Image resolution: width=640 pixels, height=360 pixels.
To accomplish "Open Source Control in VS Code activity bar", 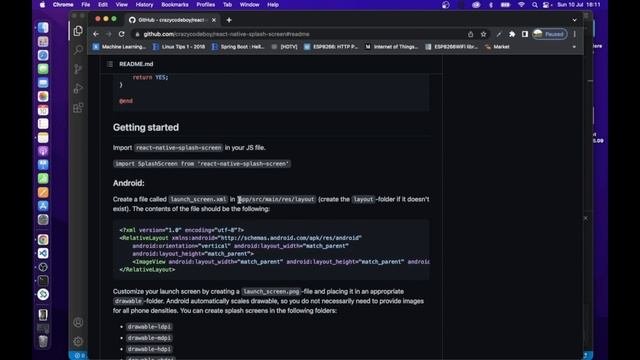I will (x=78, y=69).
